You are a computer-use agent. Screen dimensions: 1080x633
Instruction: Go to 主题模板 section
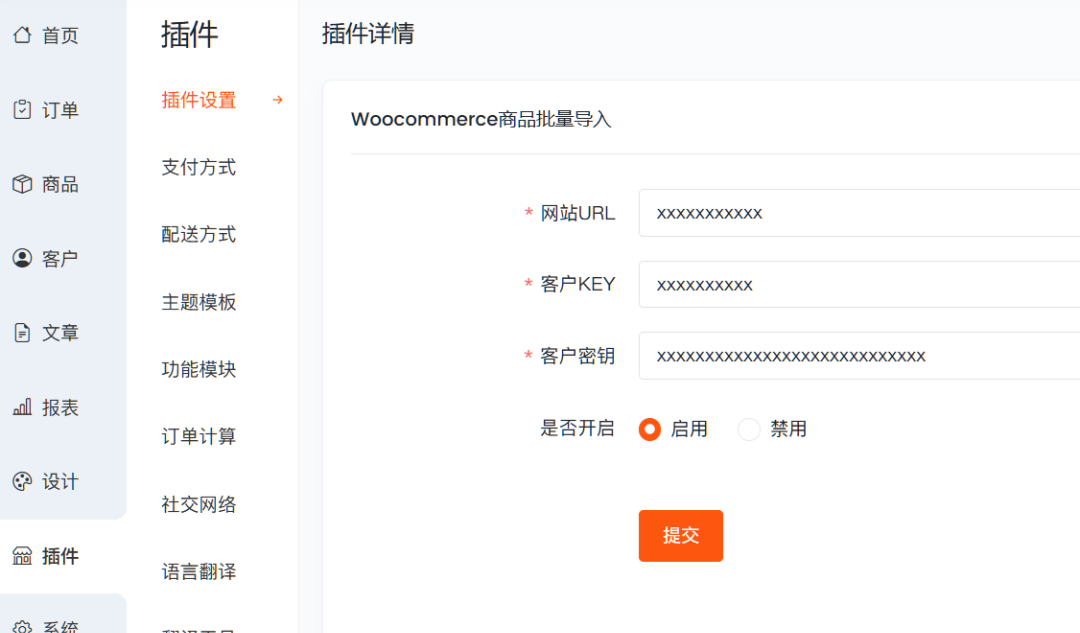(199, 302)
